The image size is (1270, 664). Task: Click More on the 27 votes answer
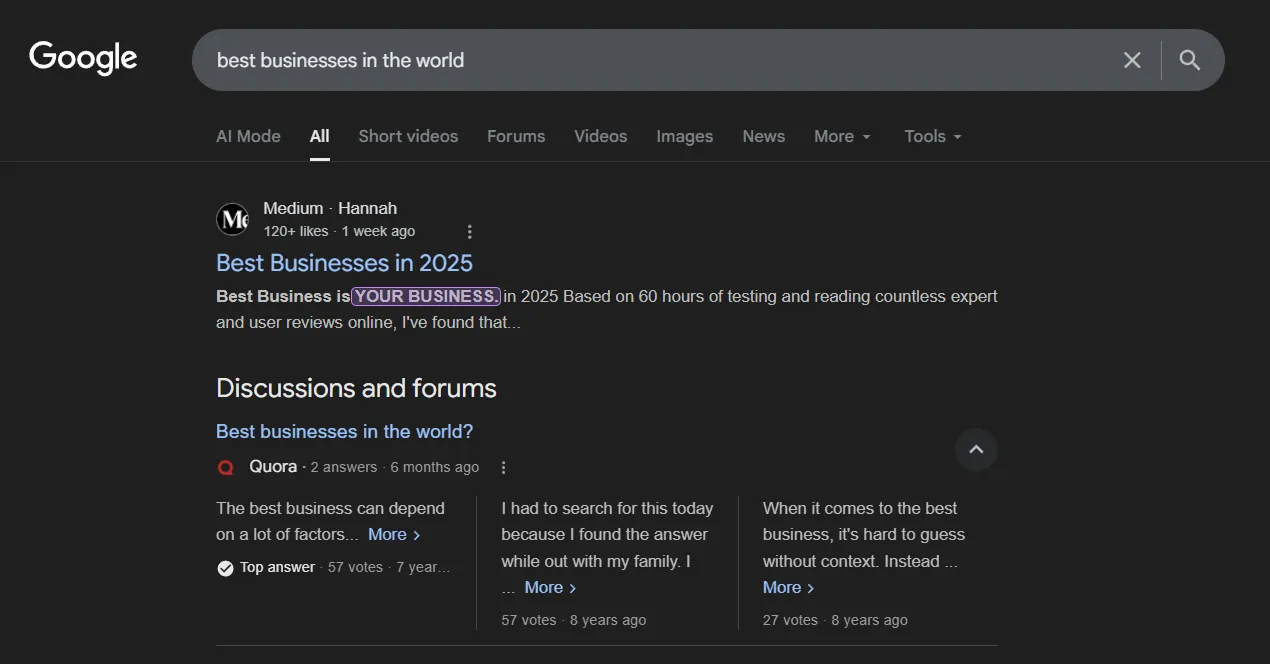coord(788,588)
